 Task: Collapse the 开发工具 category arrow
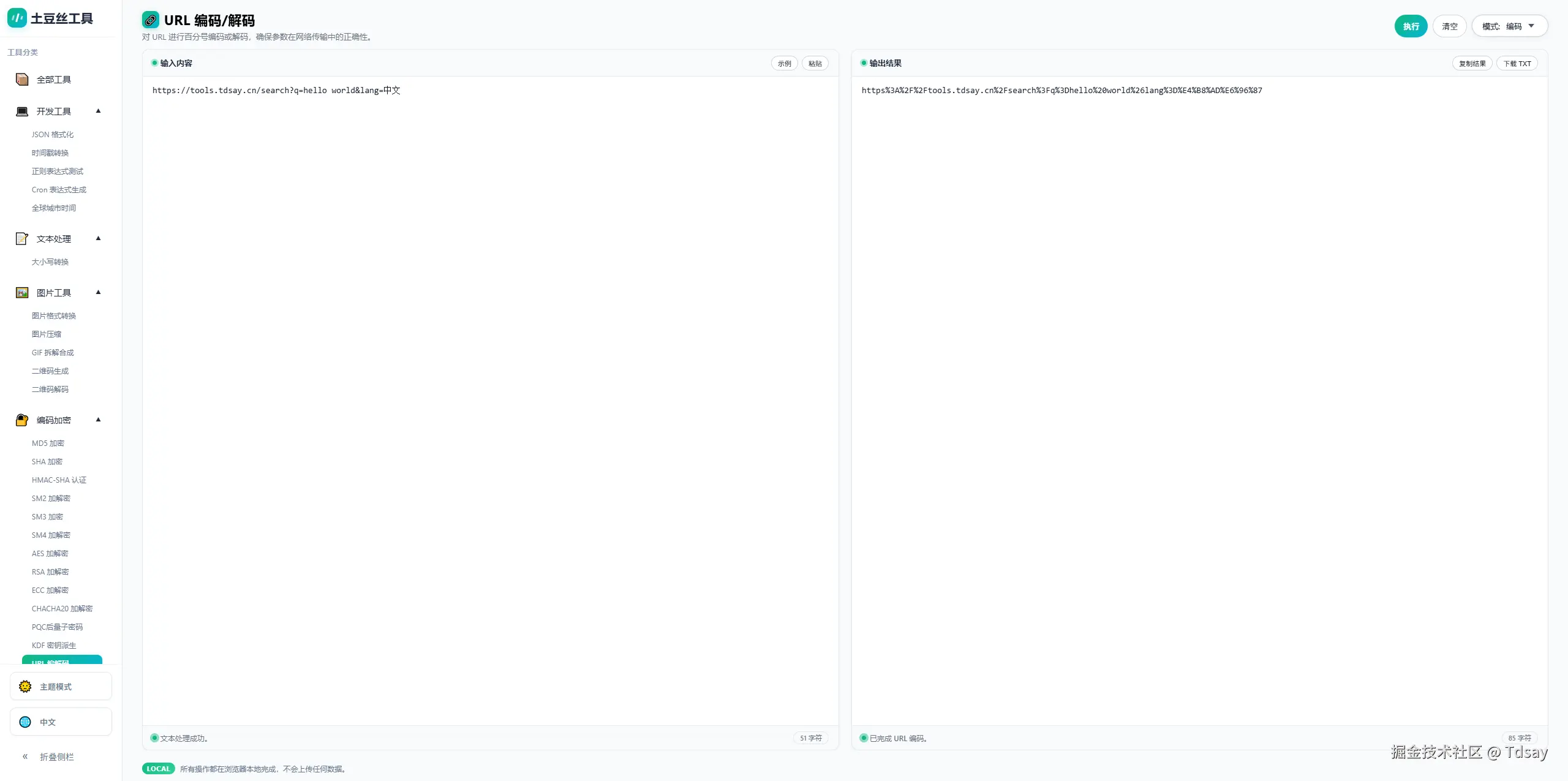point(98,111)
